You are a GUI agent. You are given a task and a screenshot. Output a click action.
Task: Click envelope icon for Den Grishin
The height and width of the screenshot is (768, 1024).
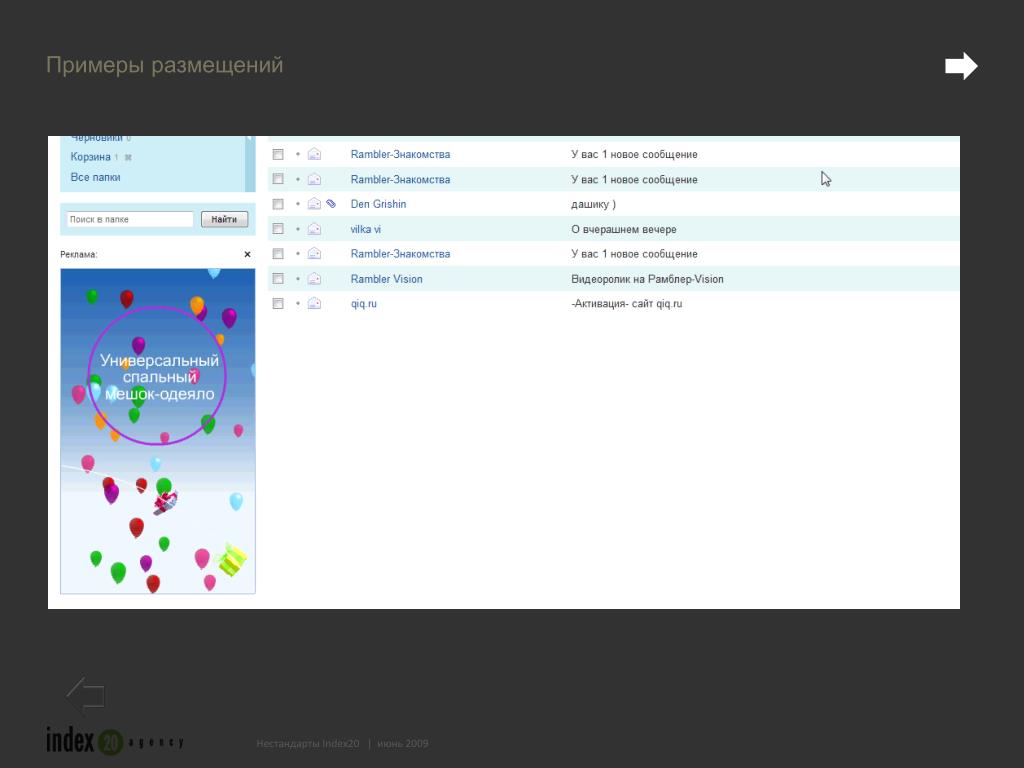click(314, 204)
